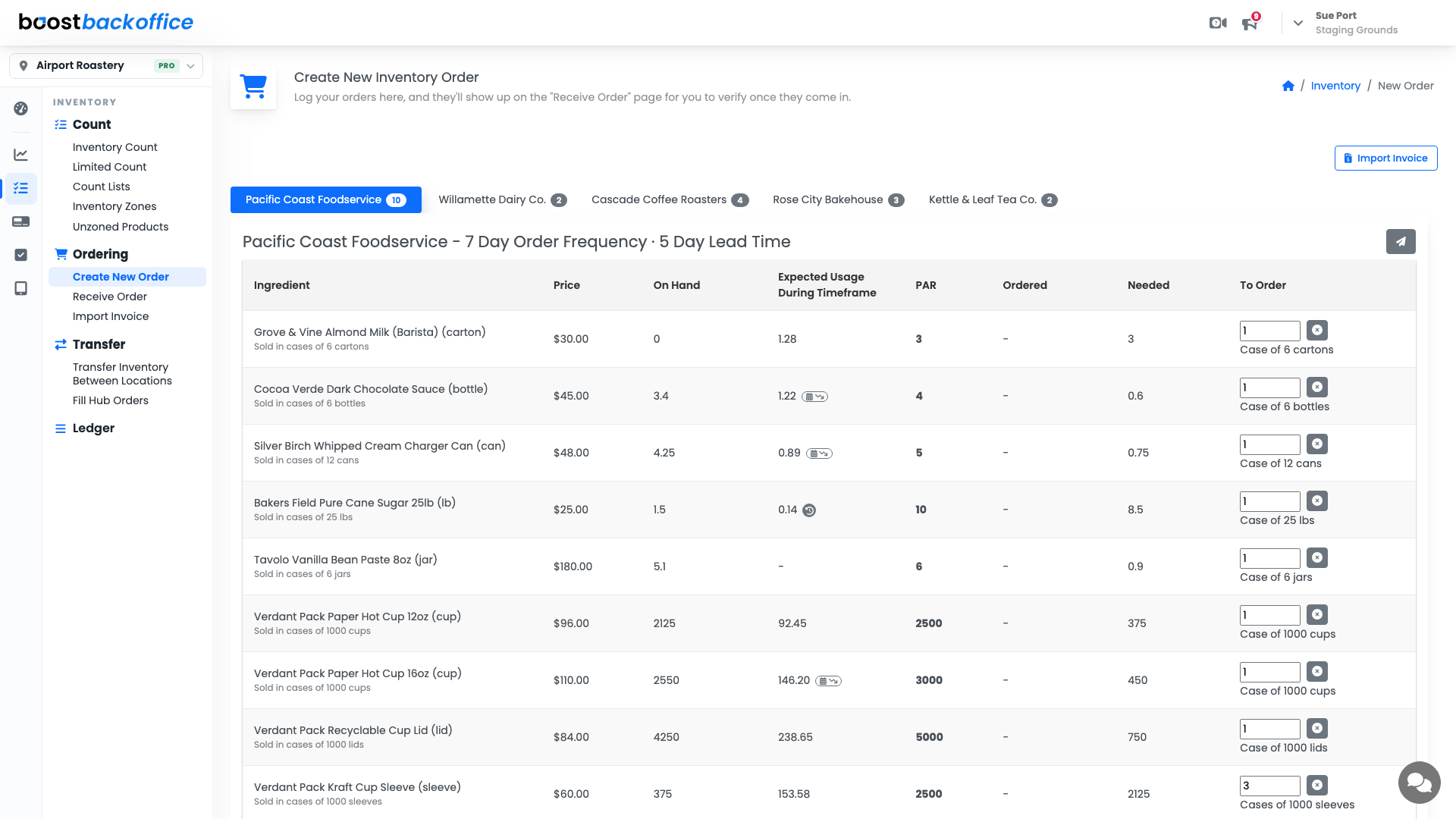Open announcements megaphone notifications
The height and width of the screenshot is (819, 1456).
pyautogui.click(x=1250, y=24)
